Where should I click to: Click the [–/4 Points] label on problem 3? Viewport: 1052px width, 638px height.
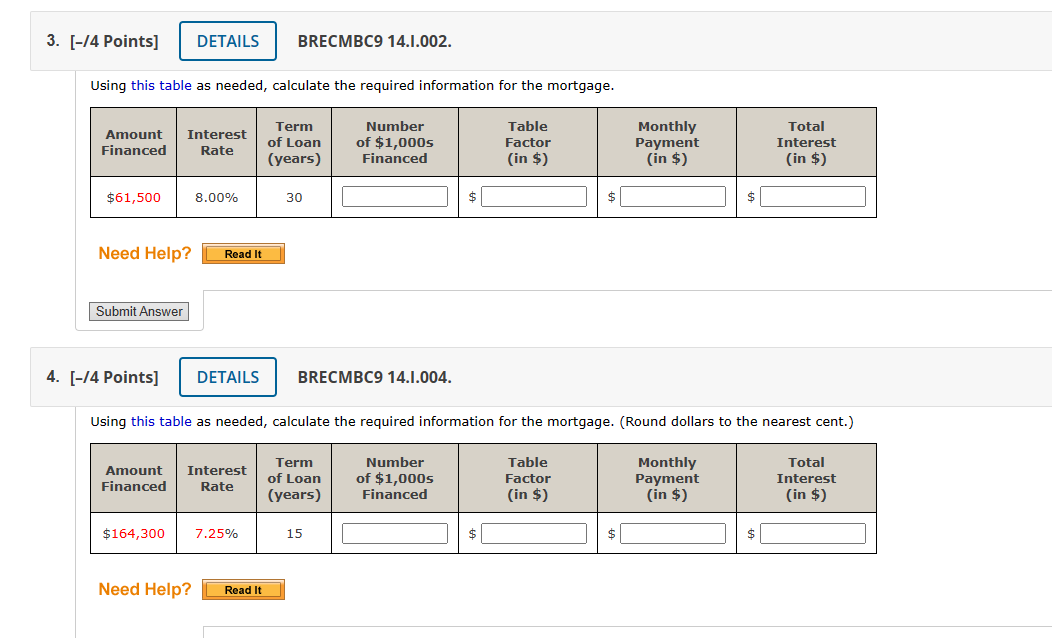coord(116,41)
